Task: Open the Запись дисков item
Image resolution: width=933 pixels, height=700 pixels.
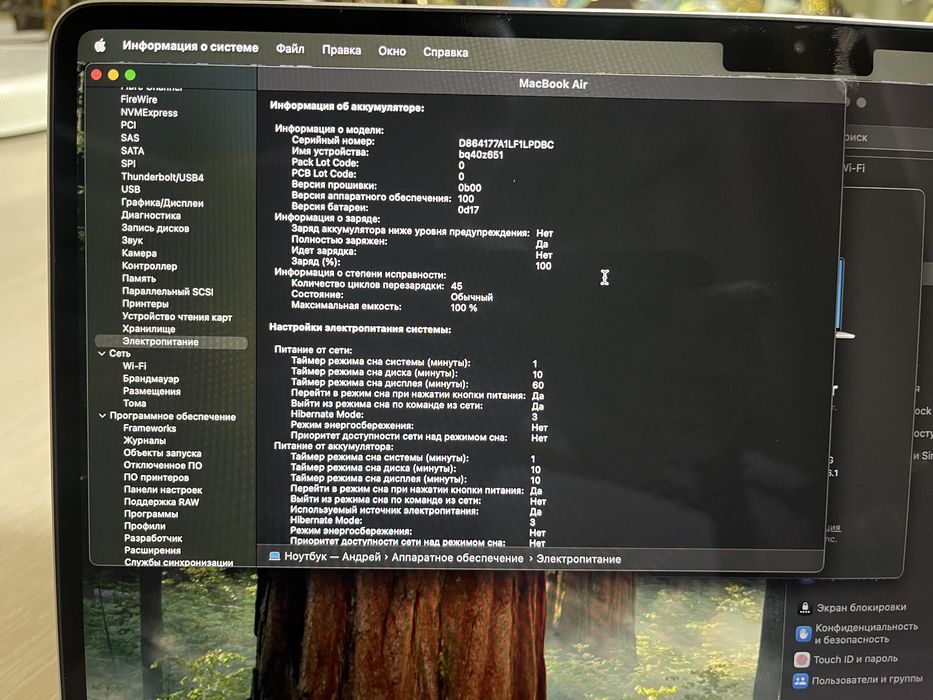Action: click(155, 228)
